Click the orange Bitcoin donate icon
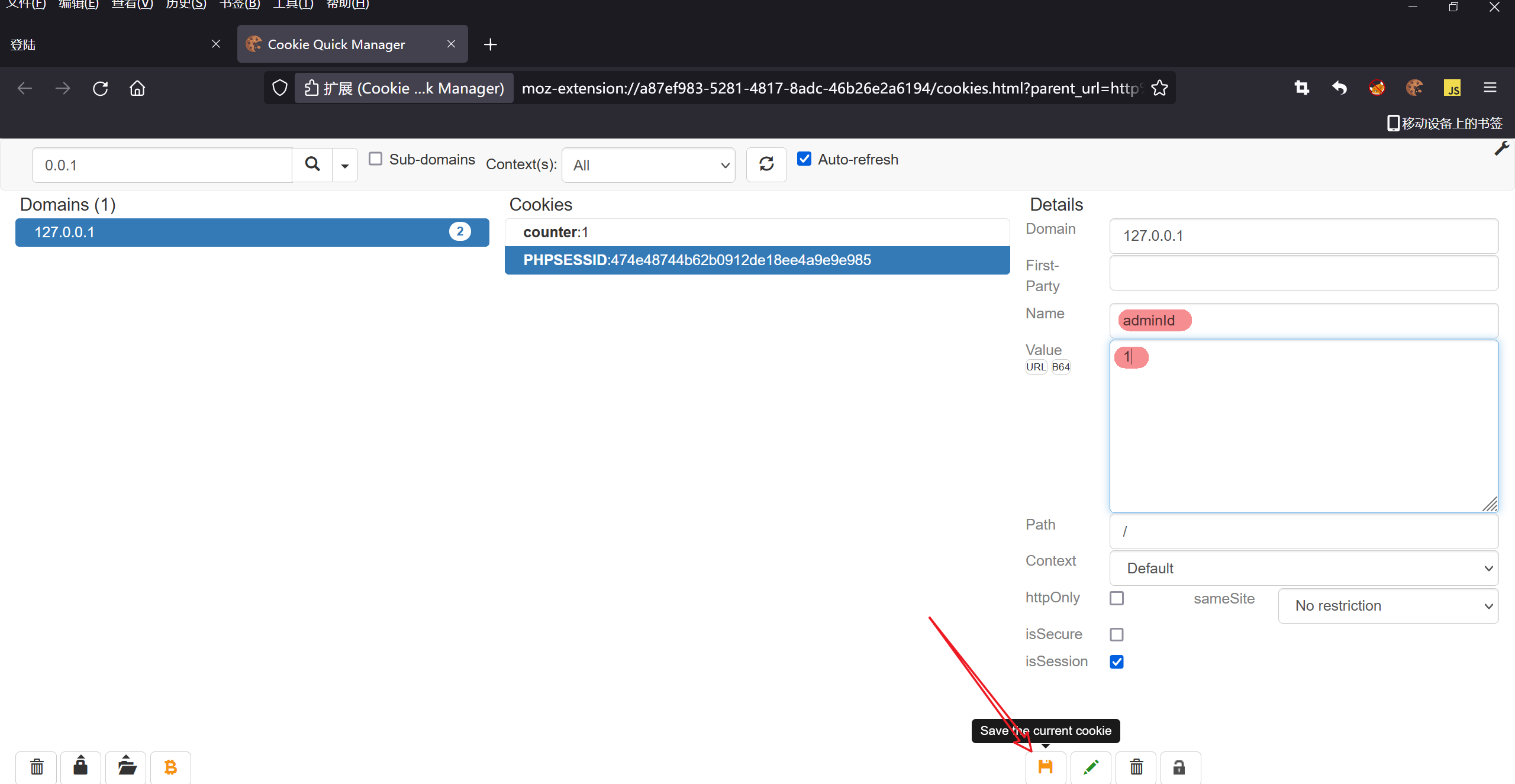 170,767
